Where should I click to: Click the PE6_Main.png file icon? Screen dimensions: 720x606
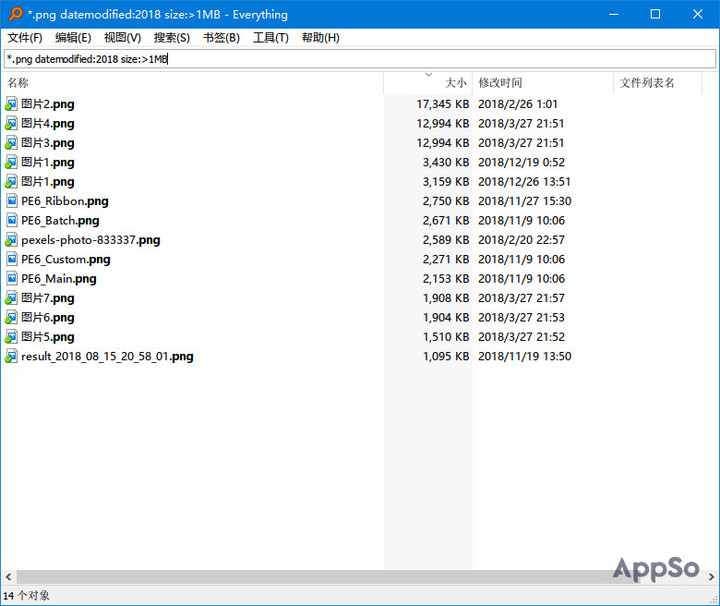(x=11, y=279)
